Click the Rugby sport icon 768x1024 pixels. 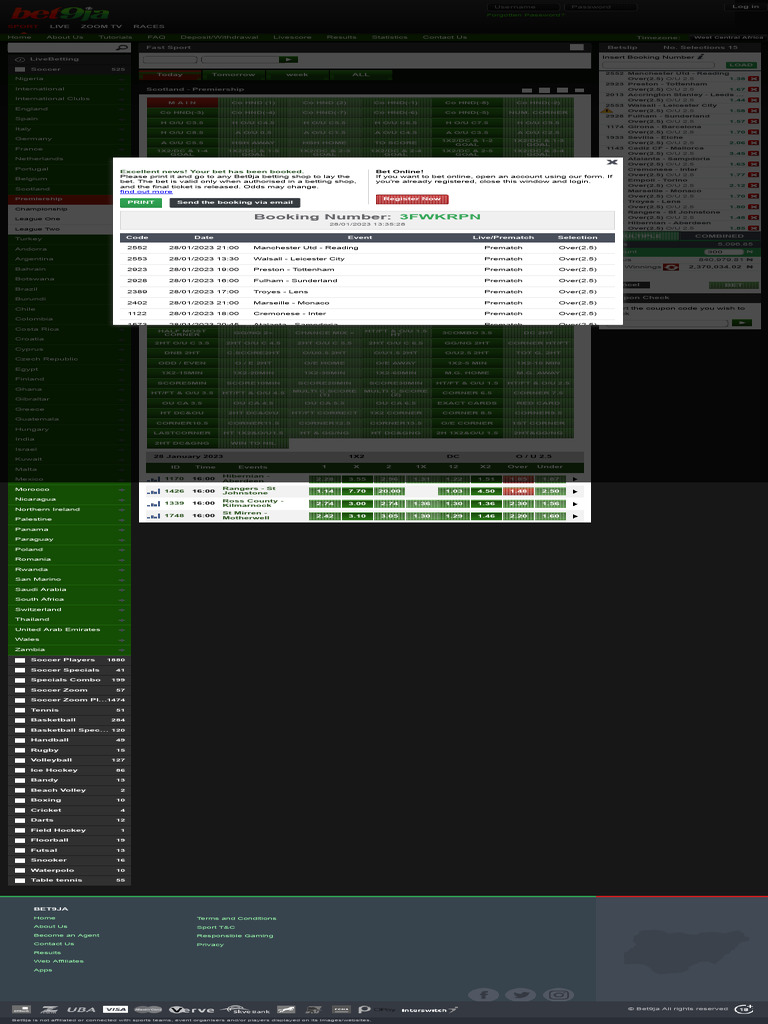[20, 750]
